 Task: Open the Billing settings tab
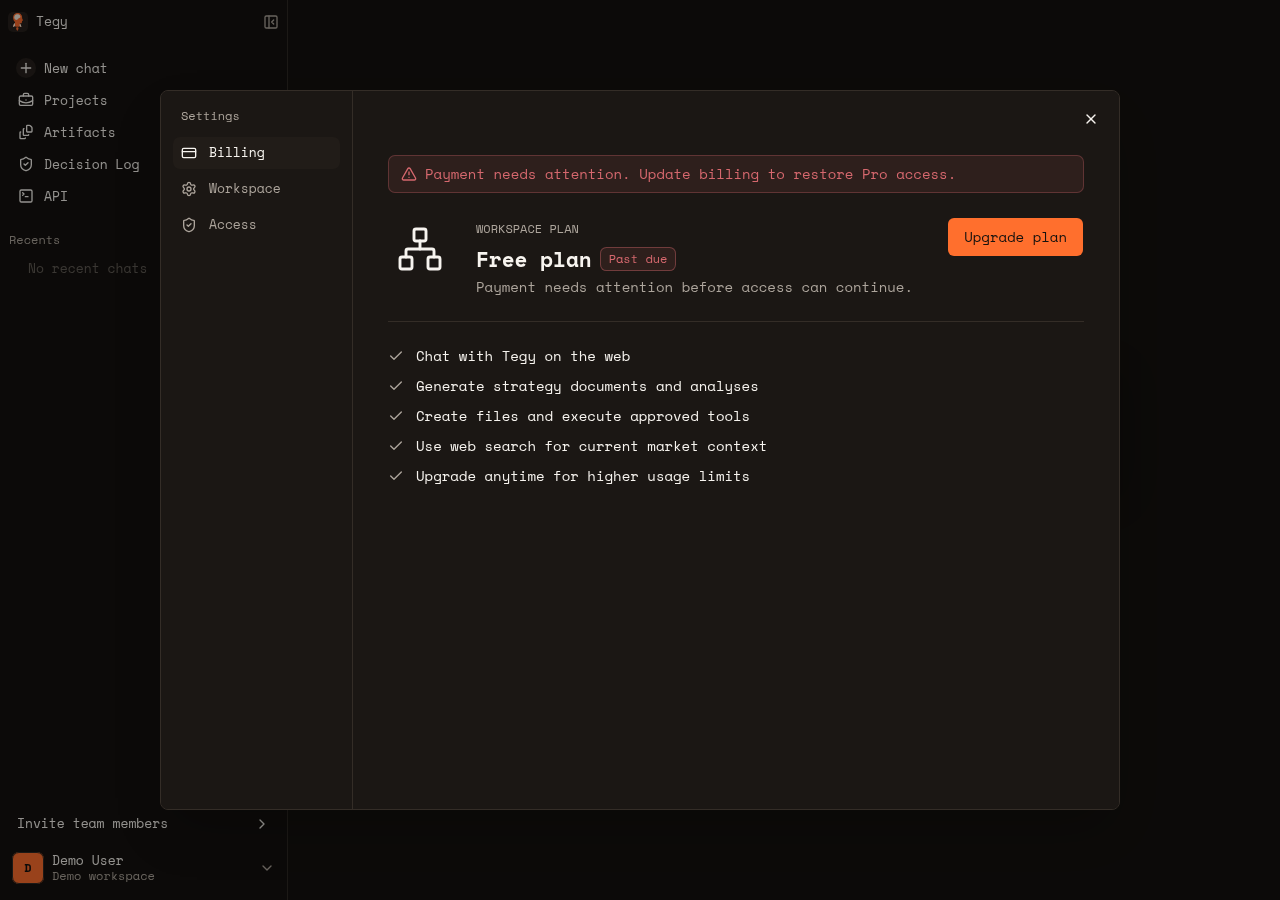point(257,153)
